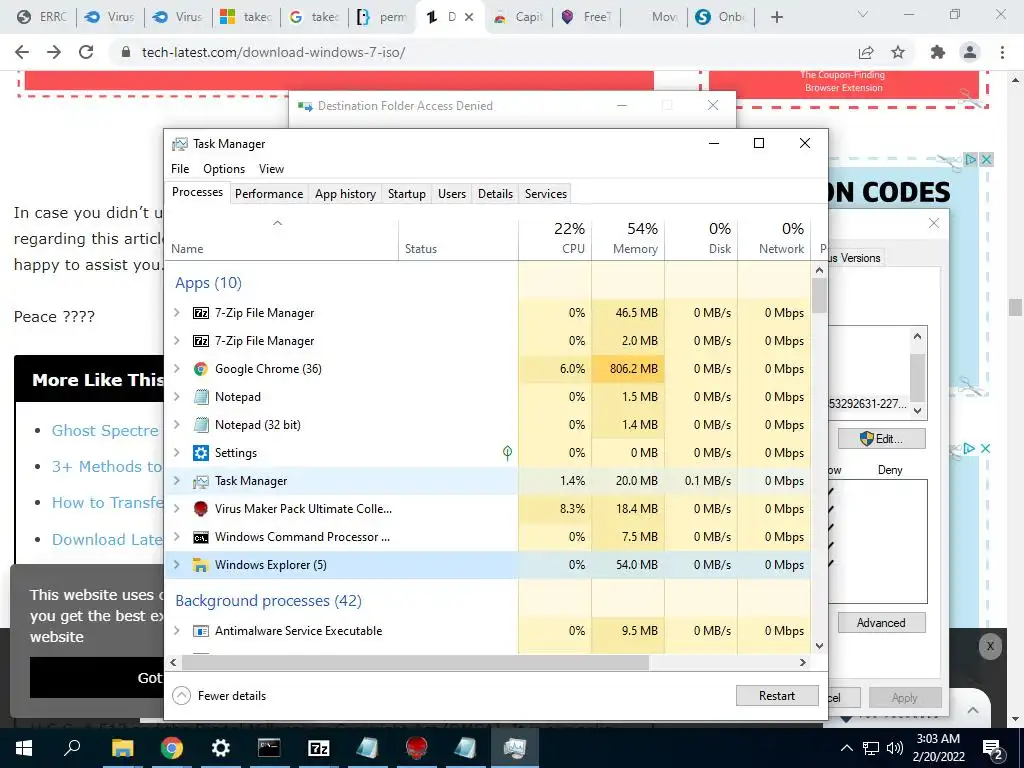Image resolution: width=1024 pixels, height=768 pixels.
Task: Expand the Antimalware Service Executable row
Action: coord(176,631)
